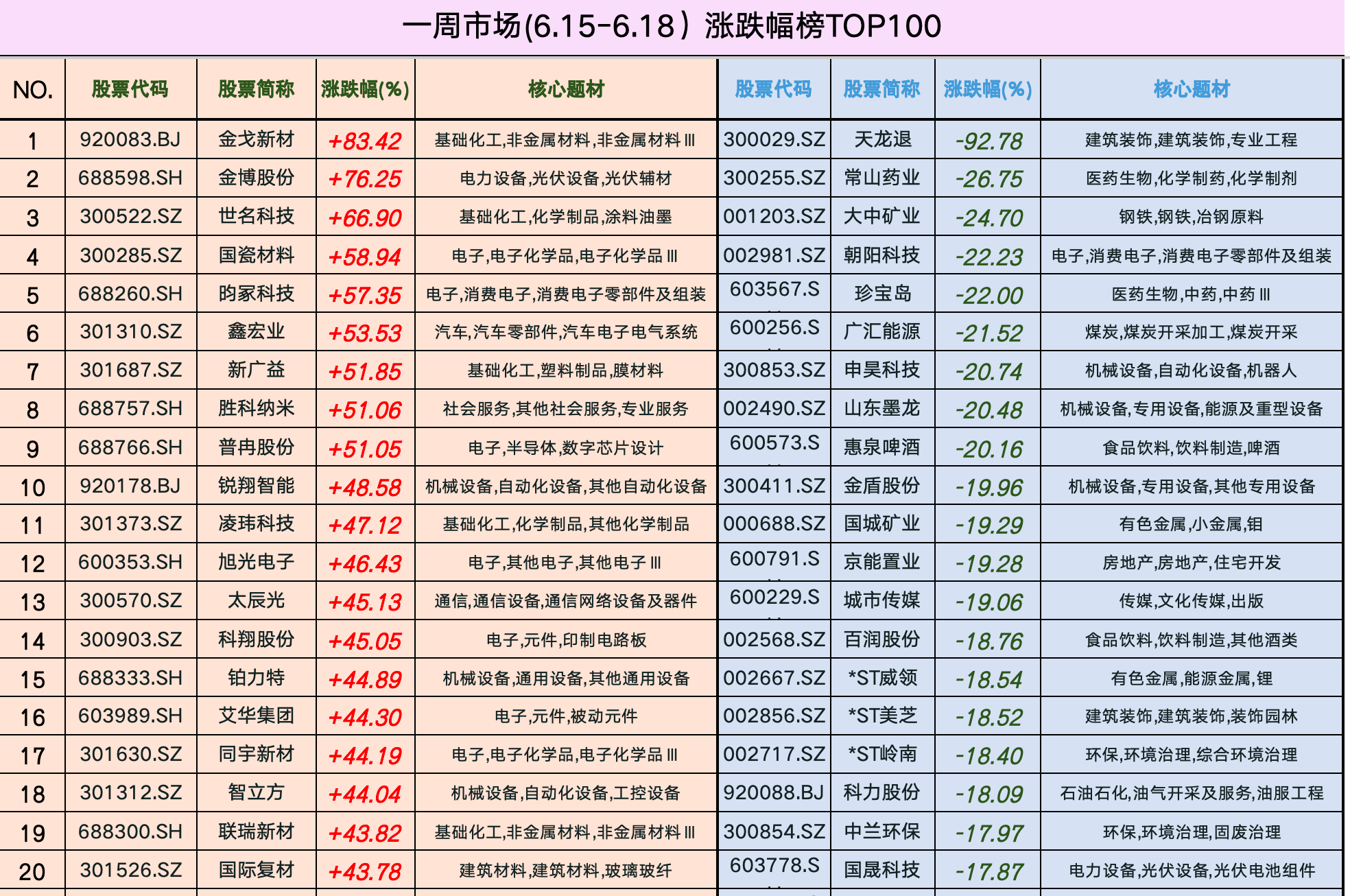This screenshot has height=896, width=1350.
Task: Click stock name 艾华集团
Action: tap(256, 716)
